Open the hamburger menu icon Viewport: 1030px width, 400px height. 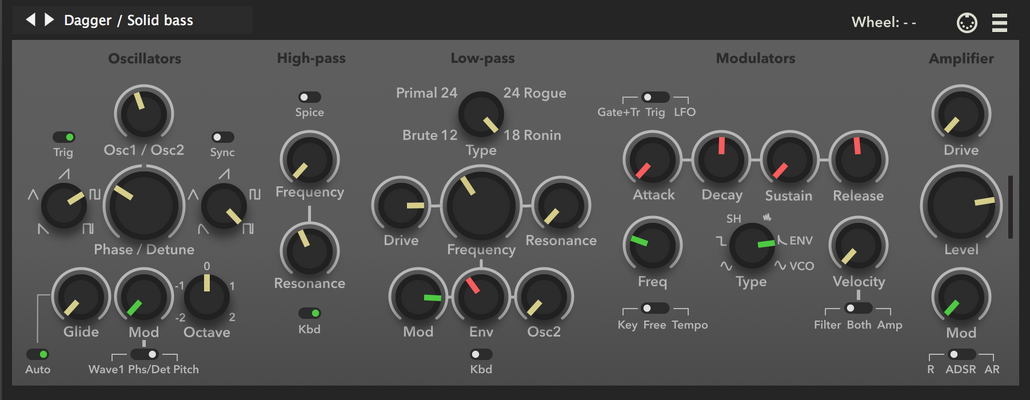pyautogui.click(x=999, y=23)
